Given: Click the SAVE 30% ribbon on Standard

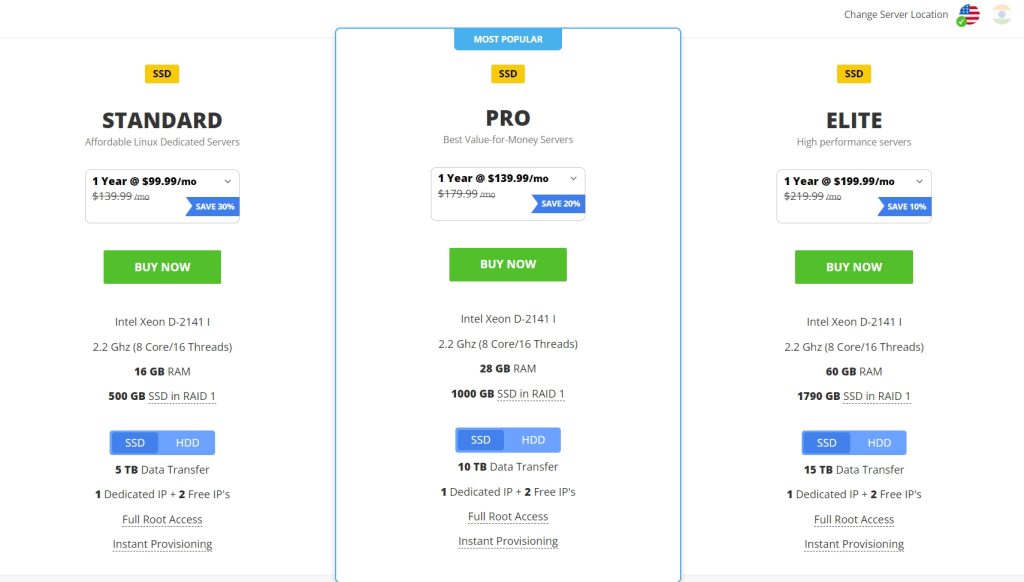Looking at the screenshot, I should (x=214, y=207).
